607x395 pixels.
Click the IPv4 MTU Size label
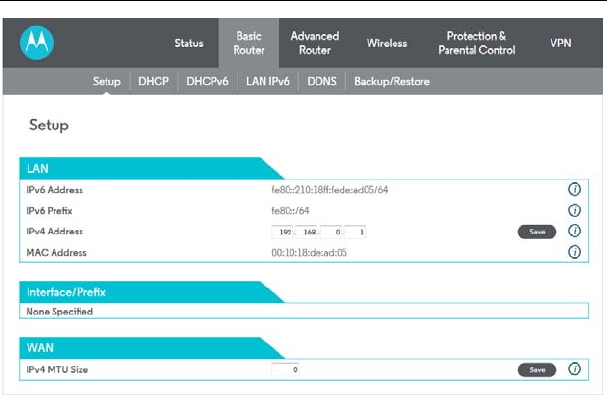click(57, 369)
